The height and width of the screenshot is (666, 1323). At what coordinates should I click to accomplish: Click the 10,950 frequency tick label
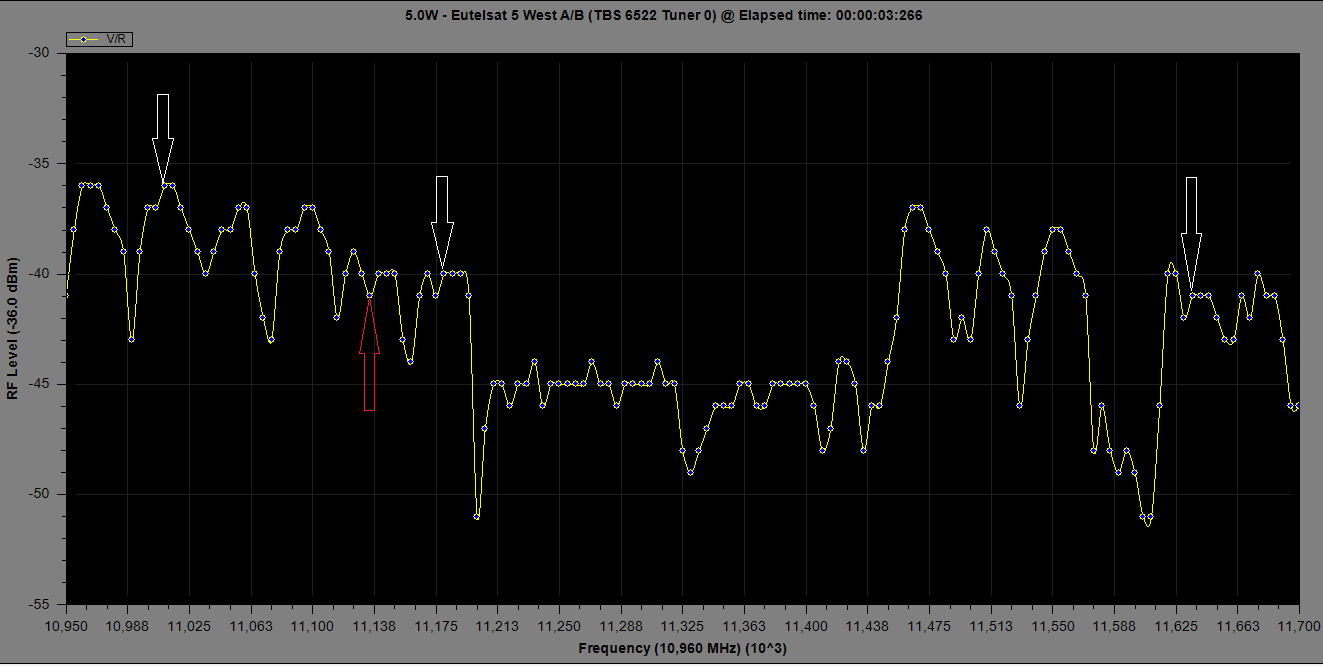click(66, 625)
